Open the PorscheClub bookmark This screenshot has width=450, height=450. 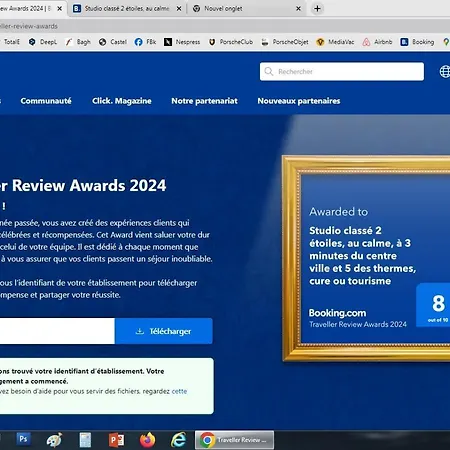coord(231,42)
